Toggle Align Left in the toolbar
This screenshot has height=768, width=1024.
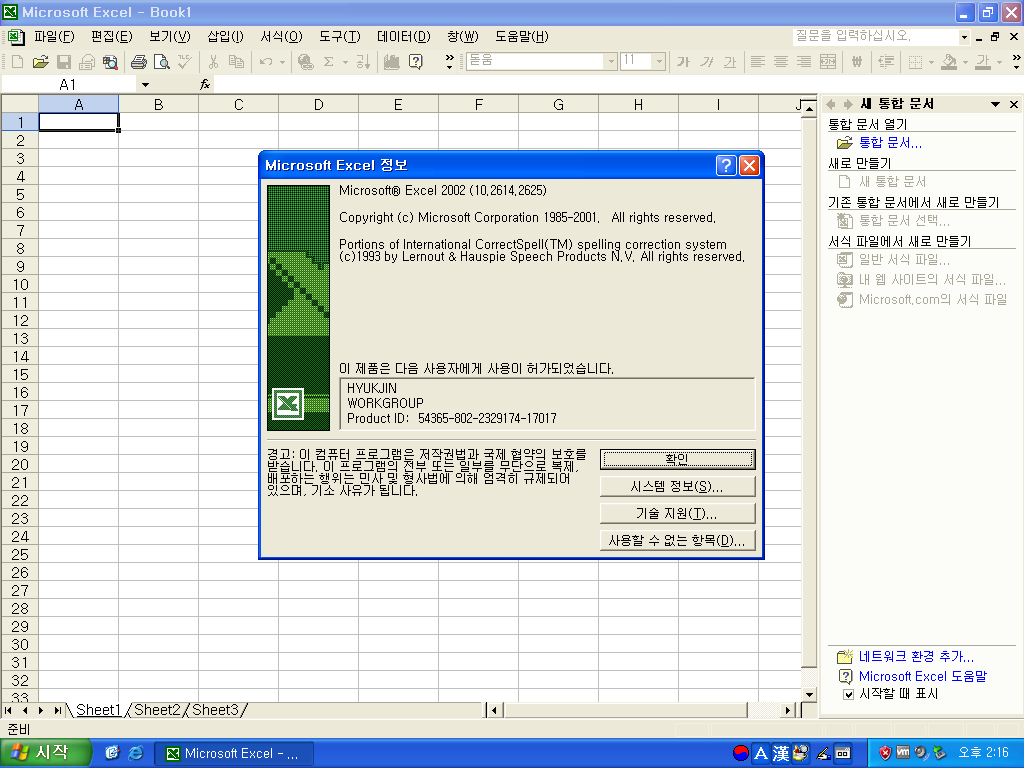tap(758, 62)
